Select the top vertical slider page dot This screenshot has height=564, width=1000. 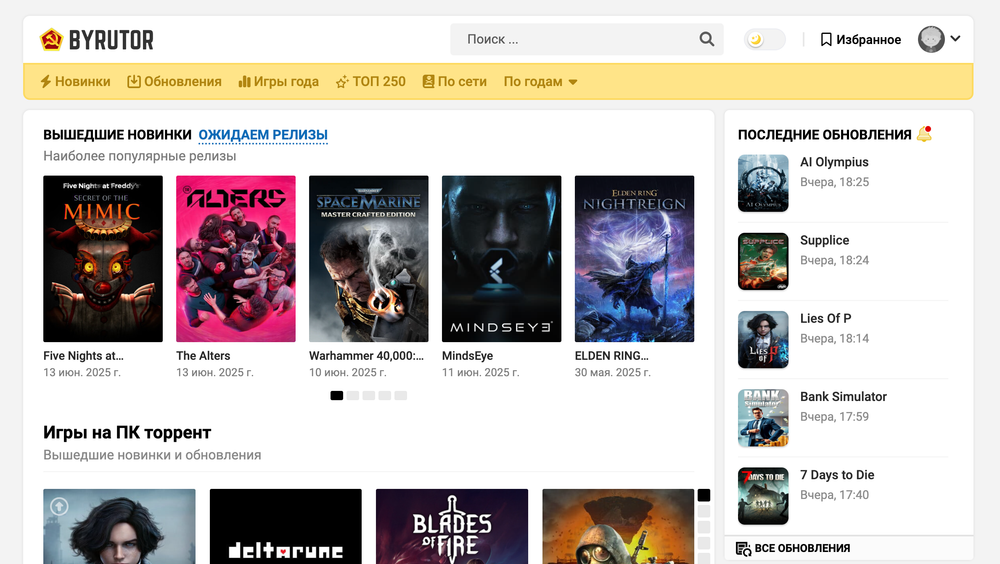pyautogui.click(x=704, y=495)
